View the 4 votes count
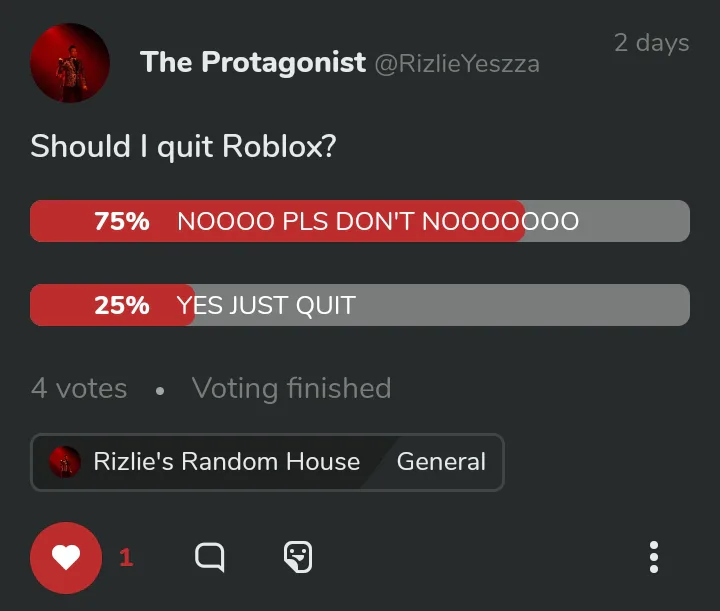This screenshot has height=611, width=720. (79, 388)
